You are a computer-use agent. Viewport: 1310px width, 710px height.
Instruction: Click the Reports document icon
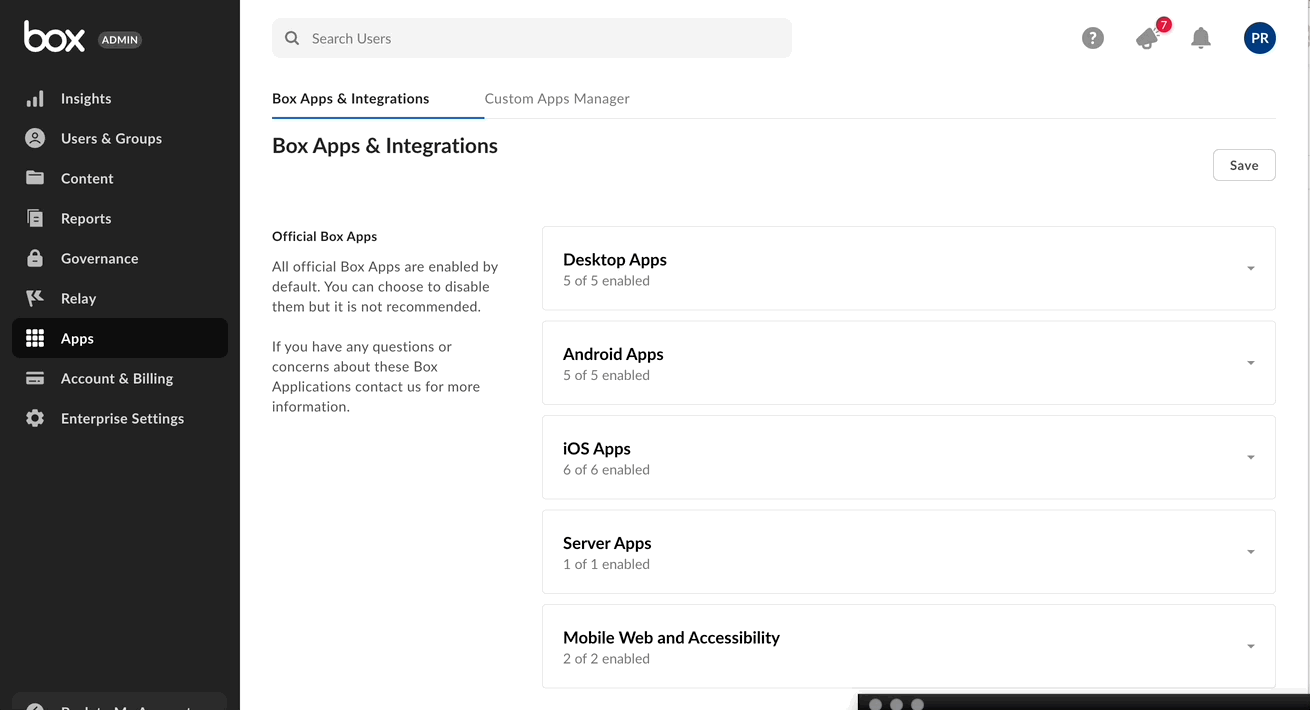[x=35, y=218]
